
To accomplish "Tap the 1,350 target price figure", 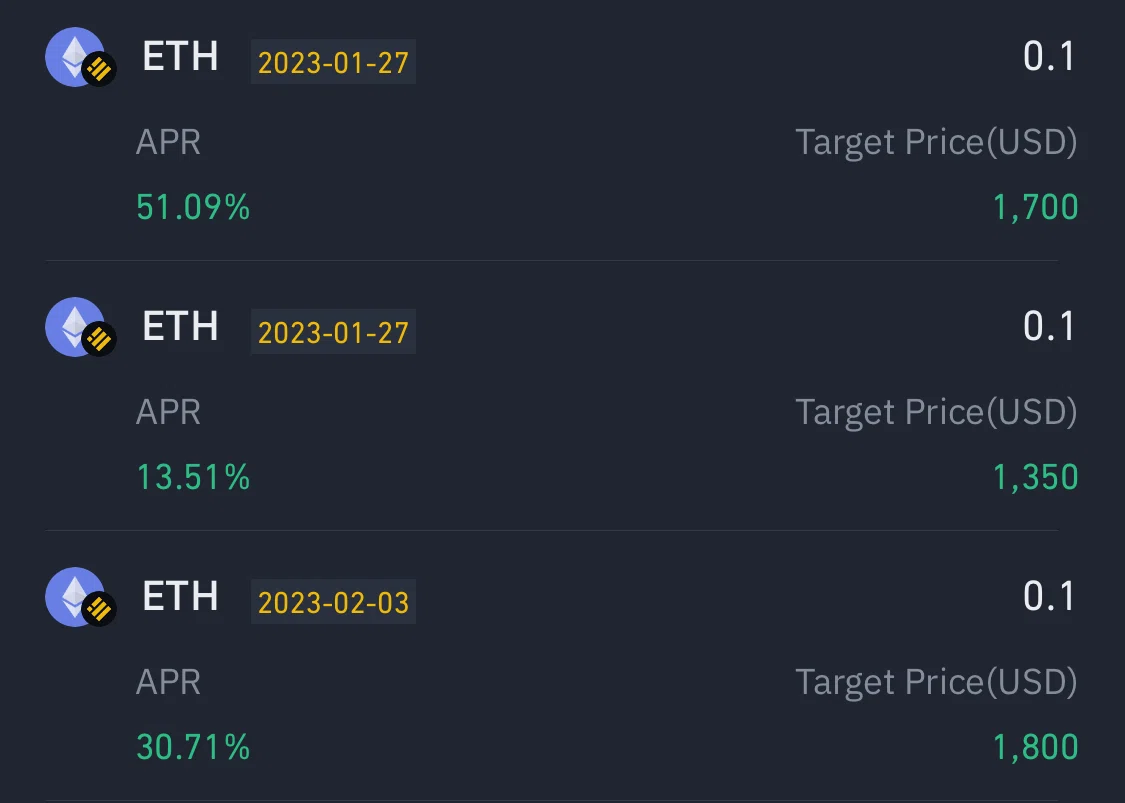I will (1035, 478).
